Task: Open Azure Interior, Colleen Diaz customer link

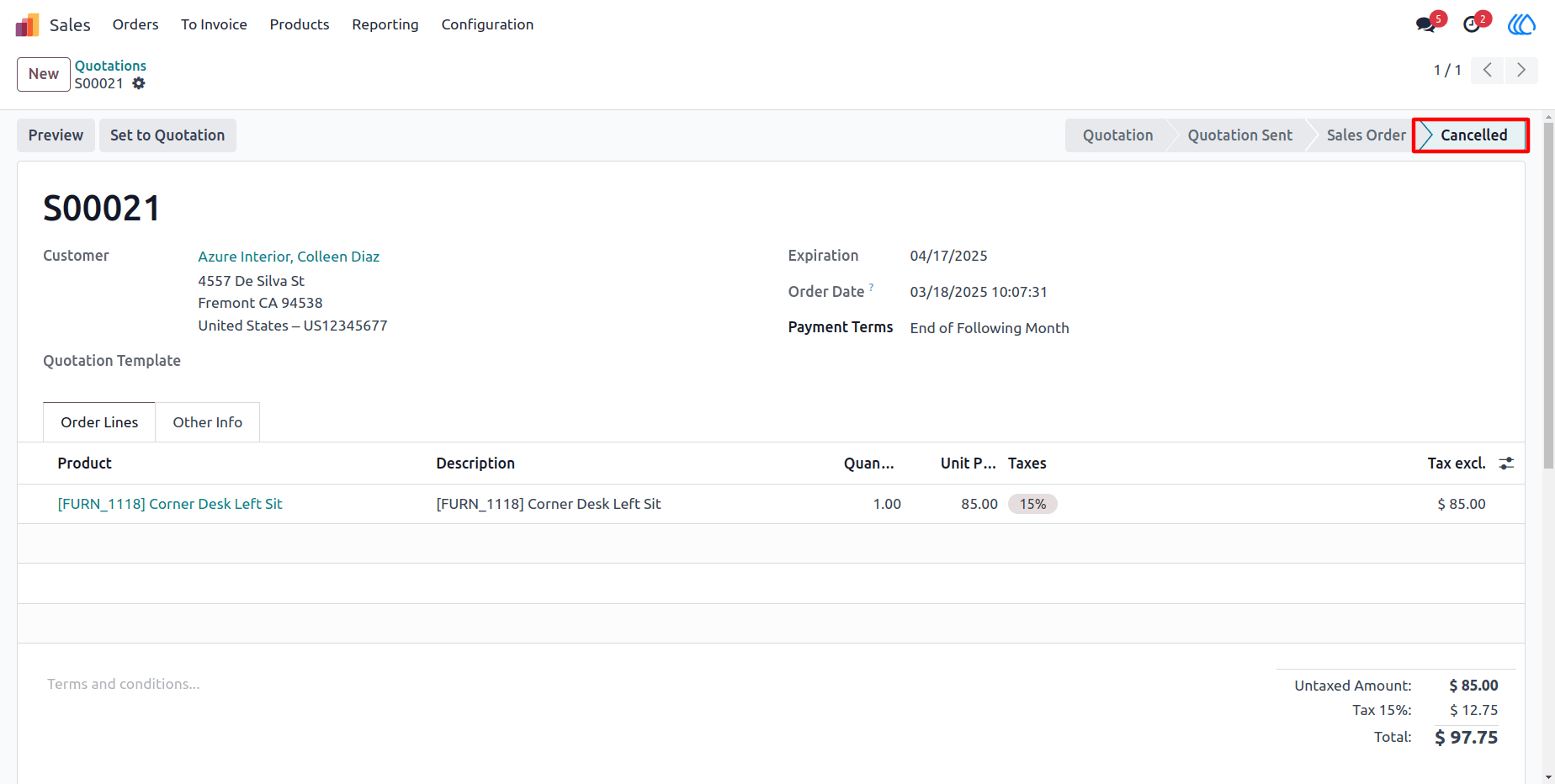Action: [x=289, y=257]
